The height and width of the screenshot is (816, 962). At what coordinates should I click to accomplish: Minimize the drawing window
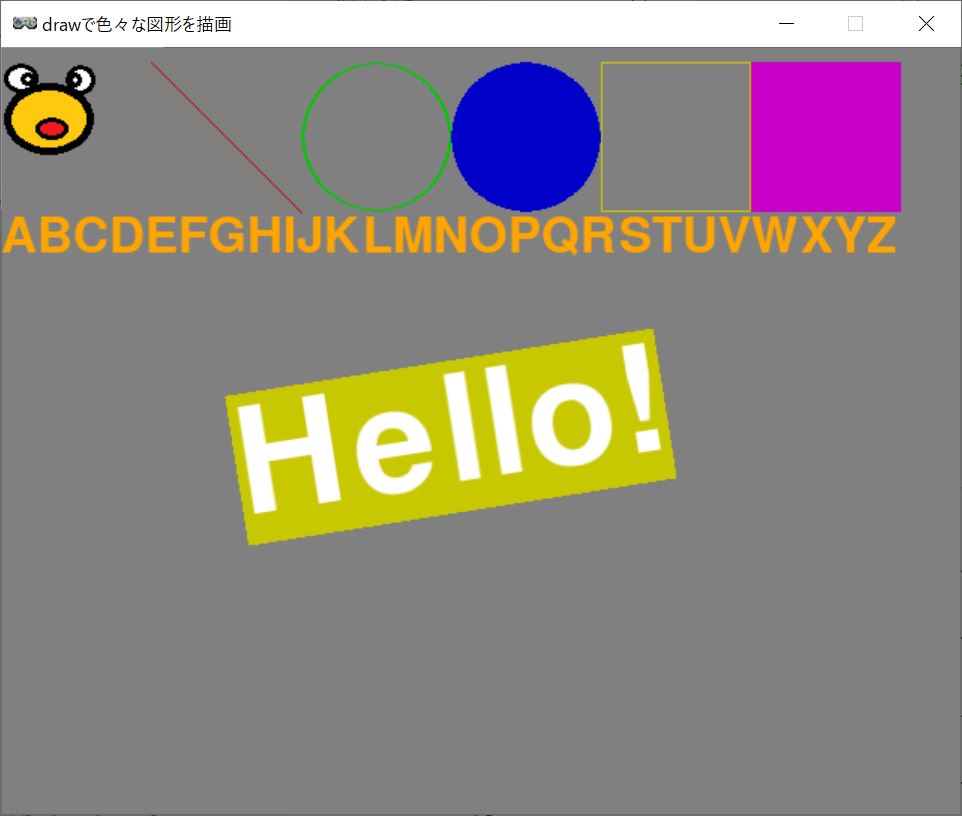point(786,22)
